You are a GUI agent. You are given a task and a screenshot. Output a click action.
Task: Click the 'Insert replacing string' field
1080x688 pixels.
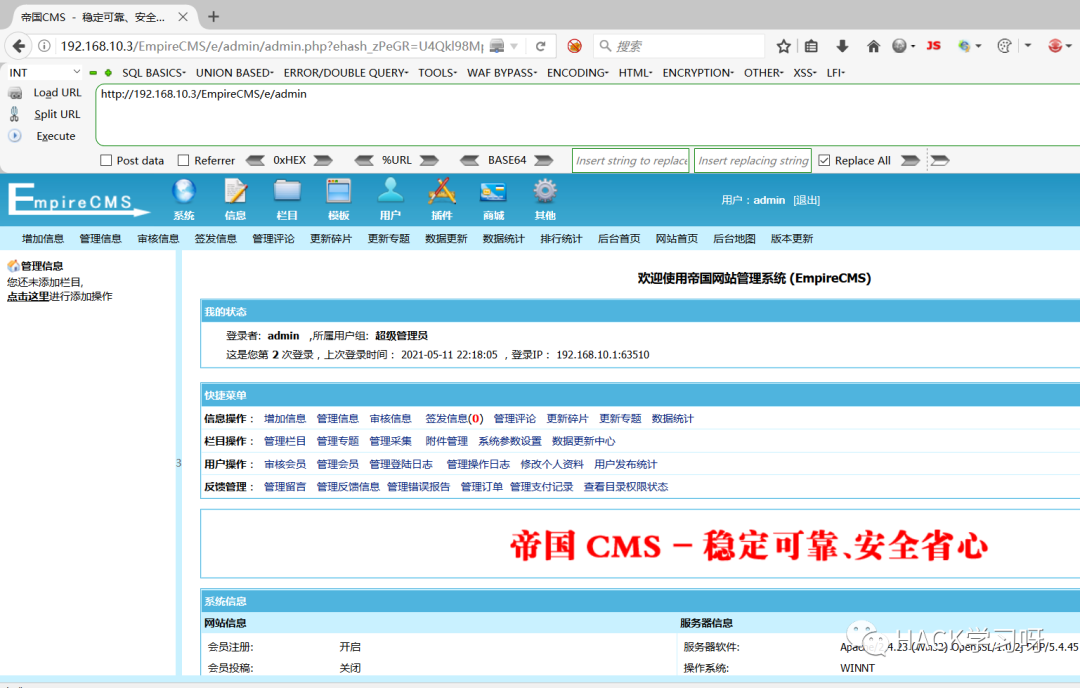(x=753, y=160)
